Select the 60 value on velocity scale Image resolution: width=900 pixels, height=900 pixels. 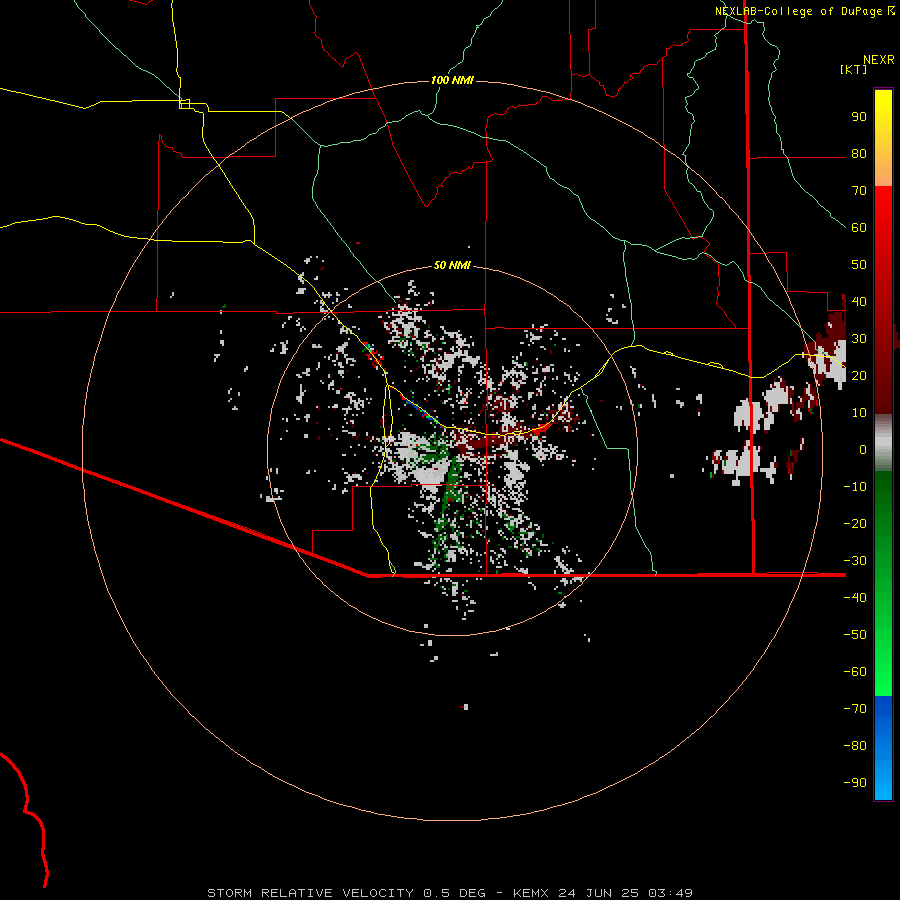point(859,227)
